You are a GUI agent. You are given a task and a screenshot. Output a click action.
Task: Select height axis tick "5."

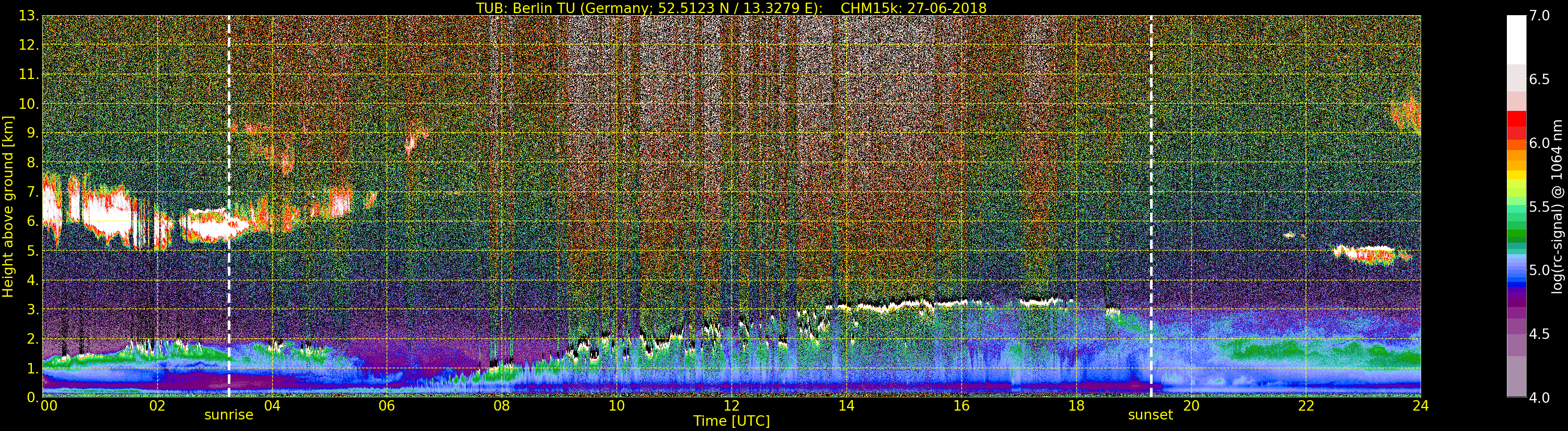point(33,251)
